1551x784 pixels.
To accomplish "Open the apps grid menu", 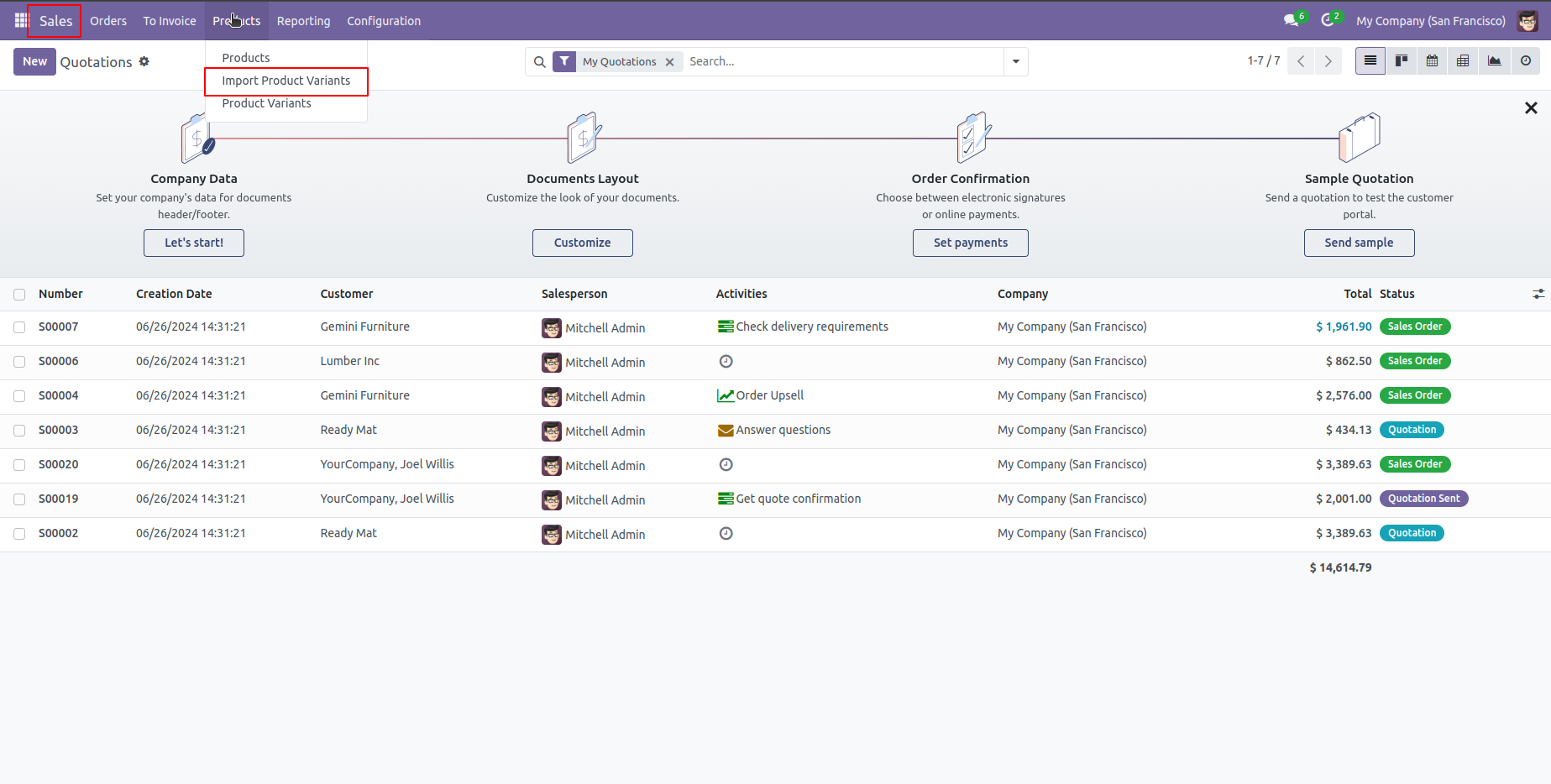I will (x=19, y=20).
